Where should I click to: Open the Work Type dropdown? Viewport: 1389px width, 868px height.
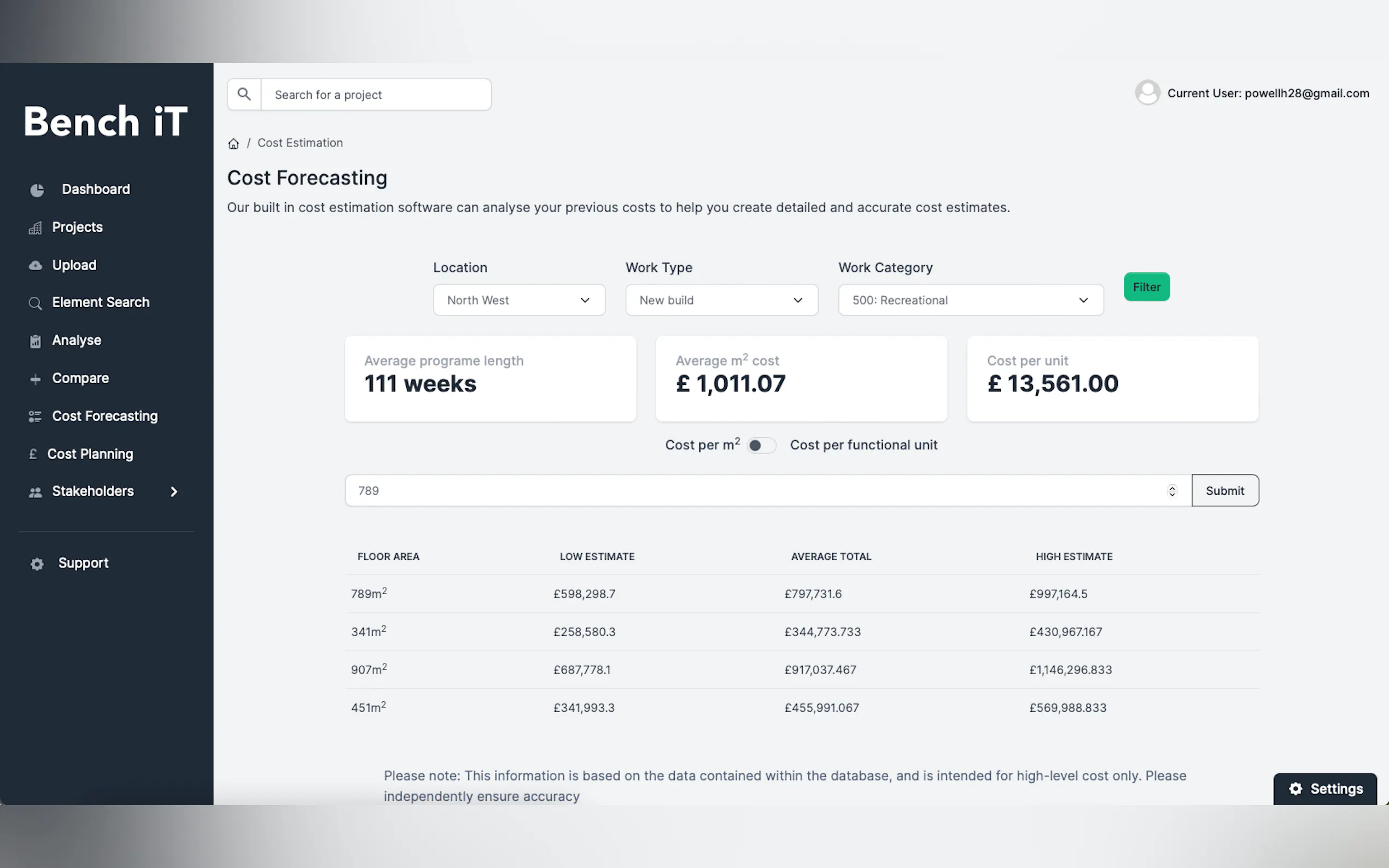click(721, 300)
